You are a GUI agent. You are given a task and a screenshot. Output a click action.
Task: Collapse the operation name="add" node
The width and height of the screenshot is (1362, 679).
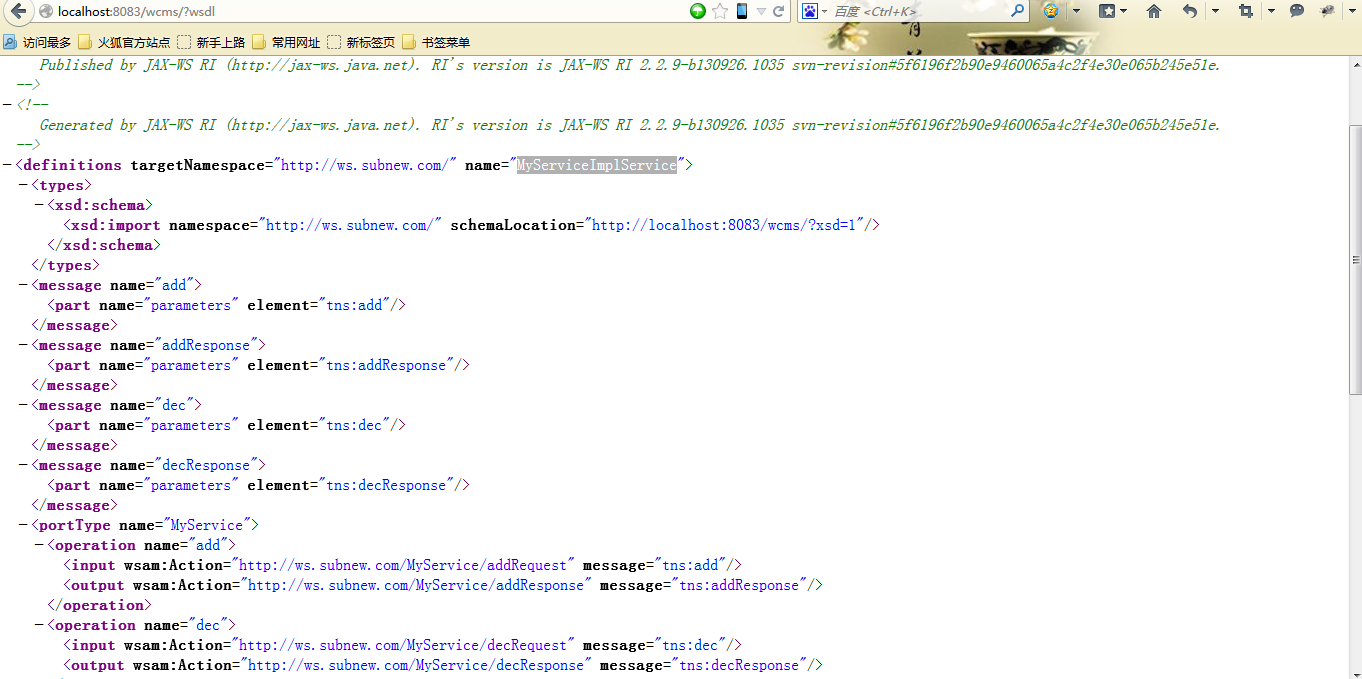pos(39,545)
